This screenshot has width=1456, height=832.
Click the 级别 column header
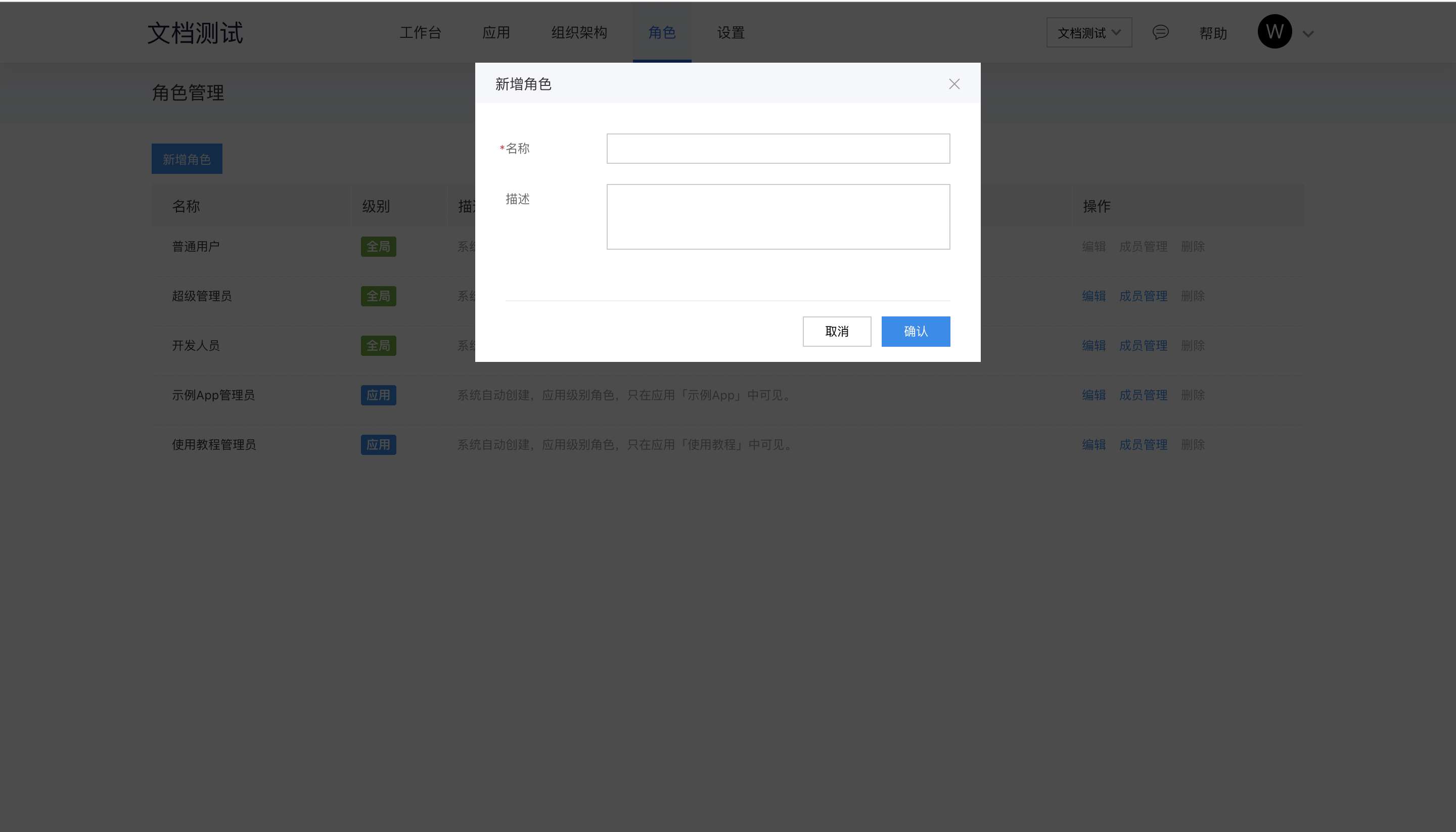tap(376, 206)
